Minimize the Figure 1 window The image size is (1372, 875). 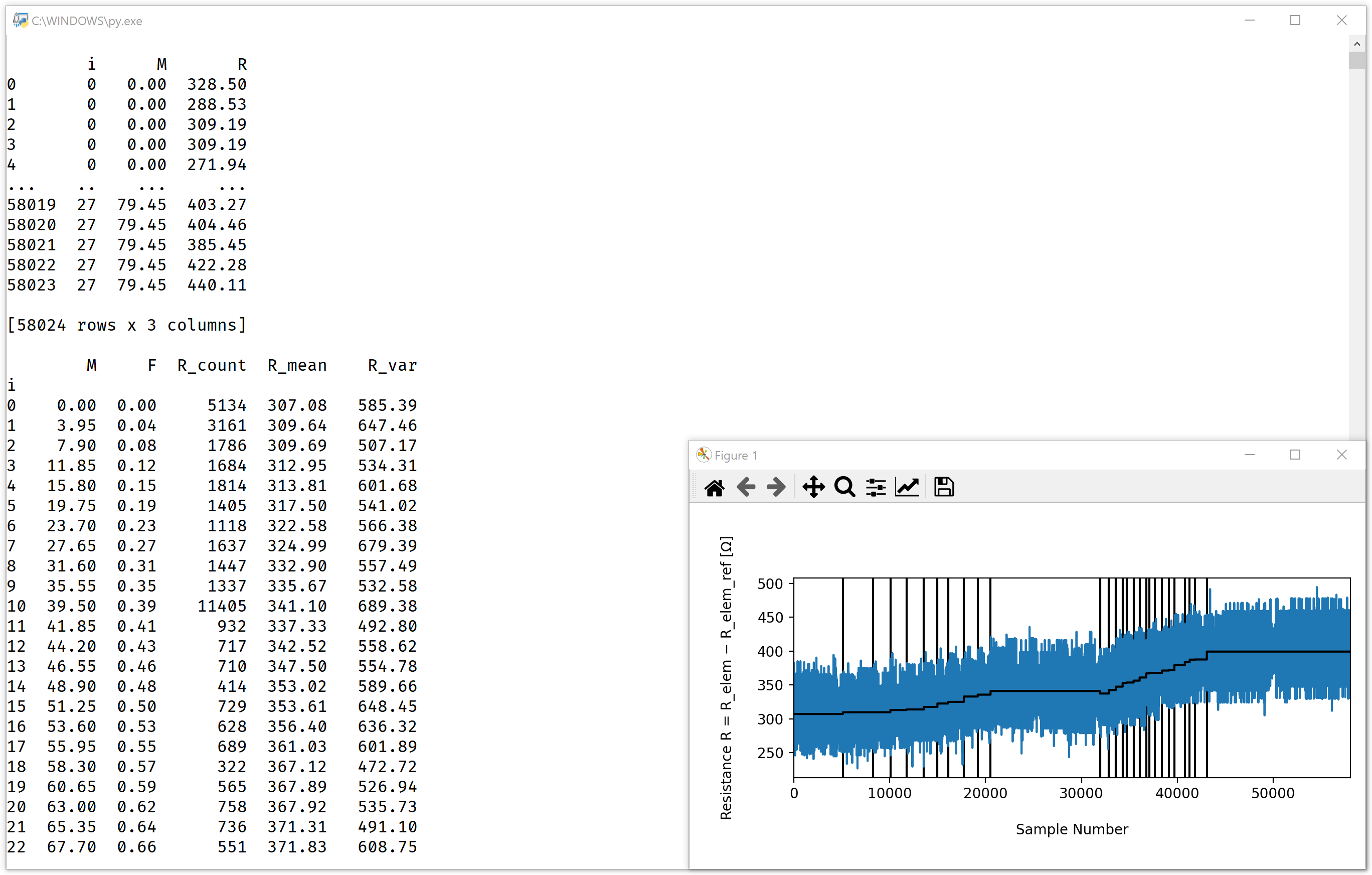[x=1249, y=455]
